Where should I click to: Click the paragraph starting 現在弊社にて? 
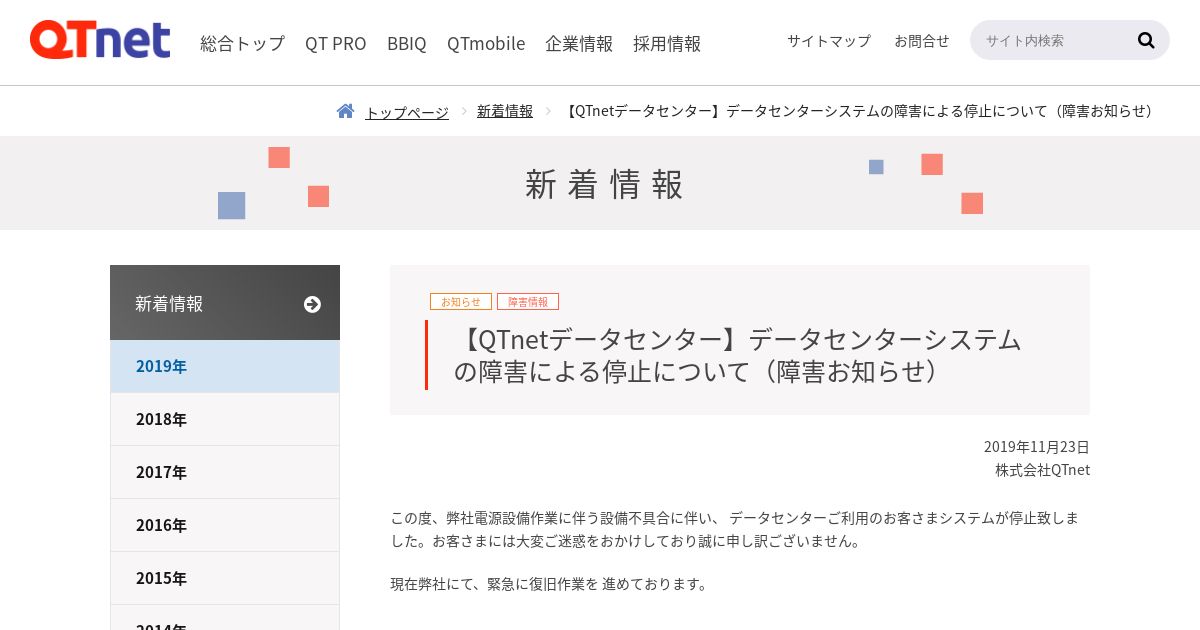coord(551,584)
